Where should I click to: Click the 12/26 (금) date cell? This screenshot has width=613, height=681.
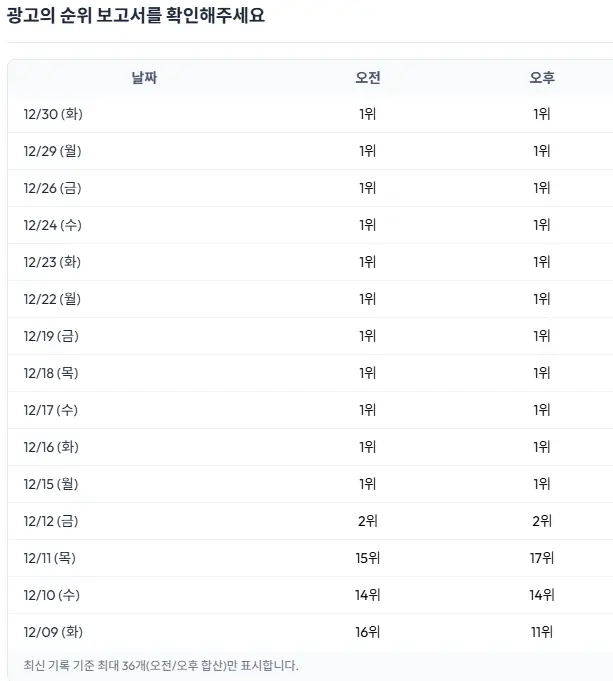pos(52,188)
